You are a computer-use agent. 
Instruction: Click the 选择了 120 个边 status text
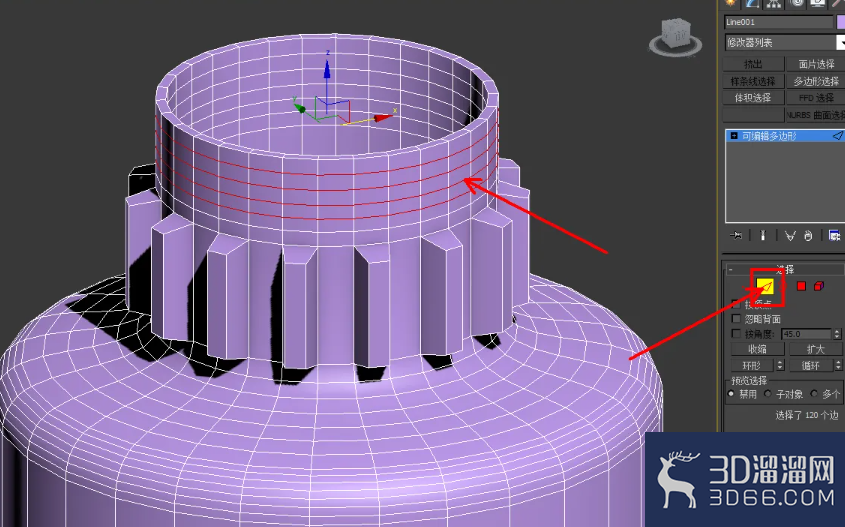tap(807, 415)
